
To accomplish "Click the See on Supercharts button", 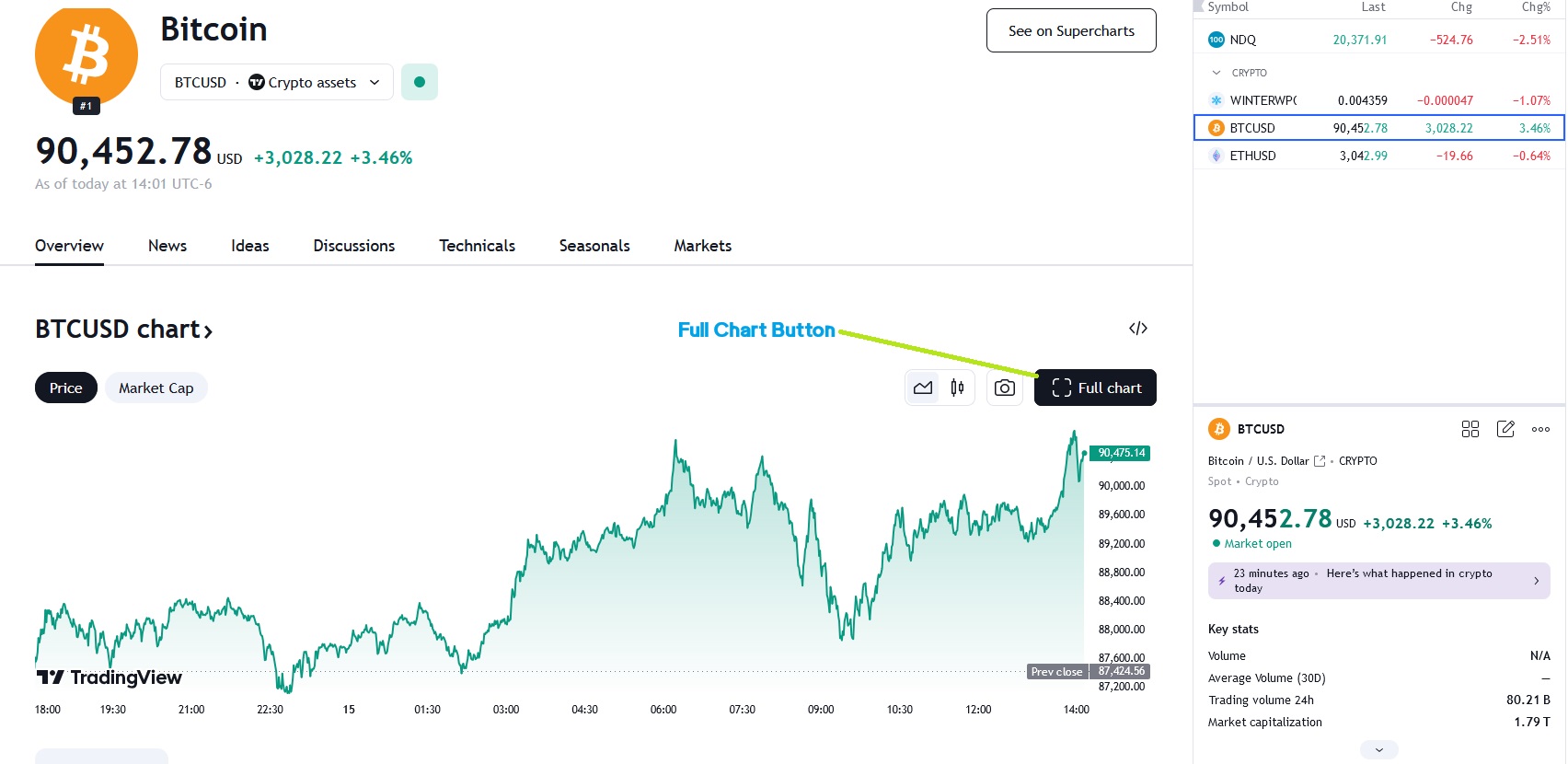I will 1071,31.
